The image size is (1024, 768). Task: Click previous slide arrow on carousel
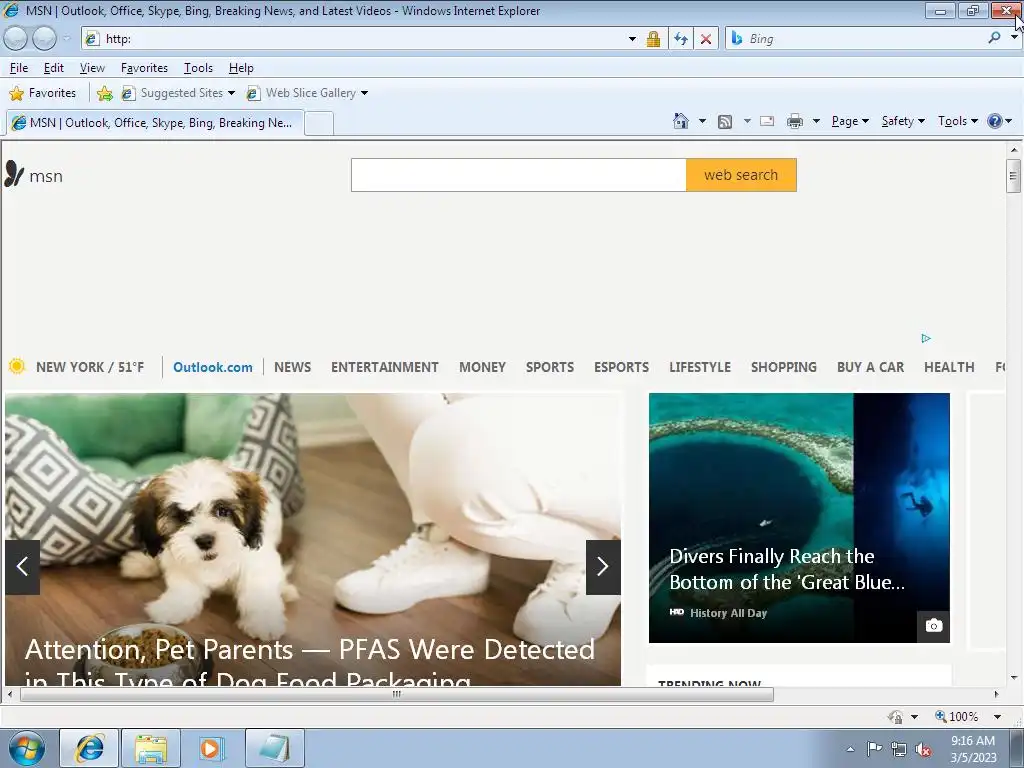coord(23,567)
